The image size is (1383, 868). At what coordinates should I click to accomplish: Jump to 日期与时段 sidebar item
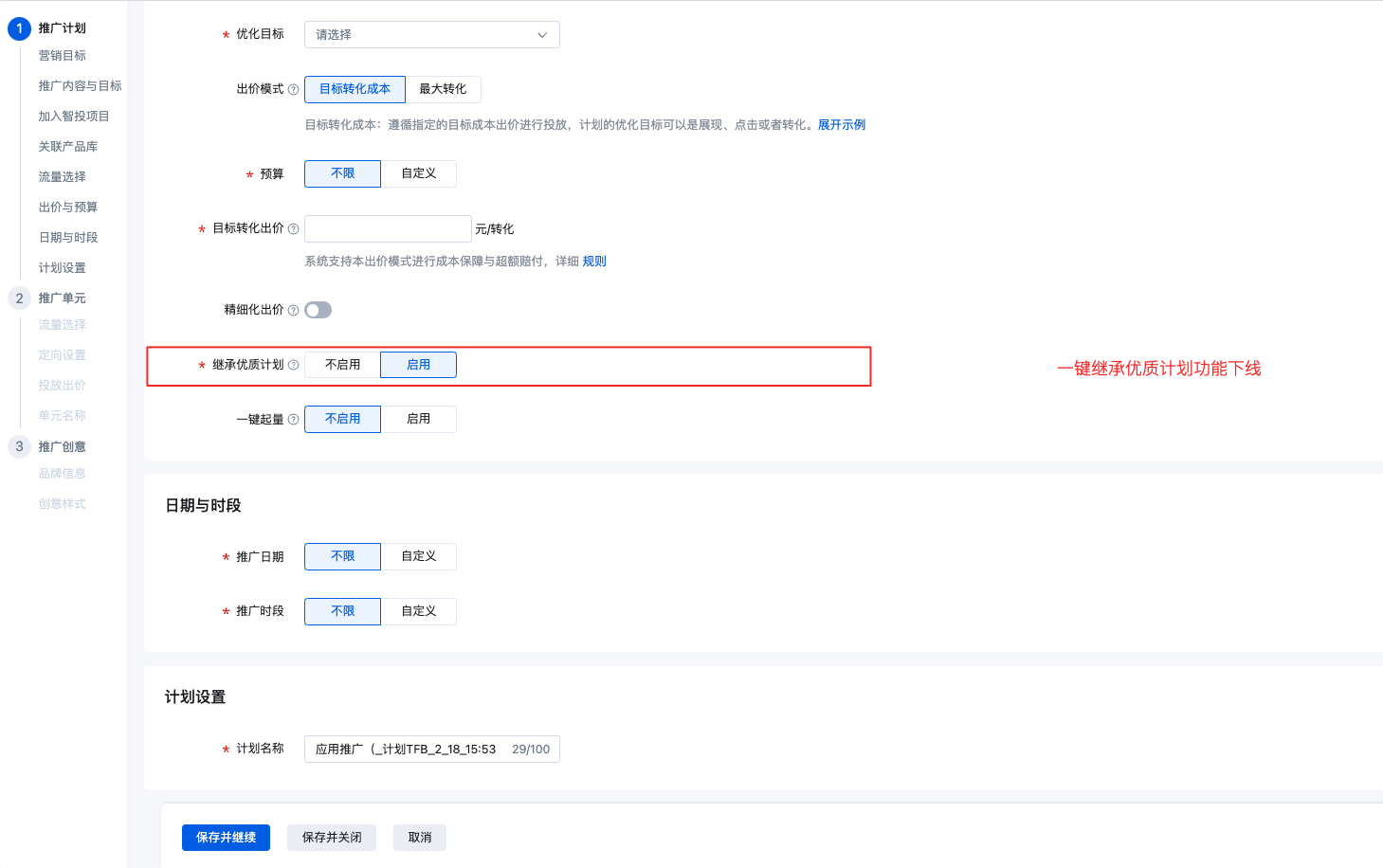point(68,238)
